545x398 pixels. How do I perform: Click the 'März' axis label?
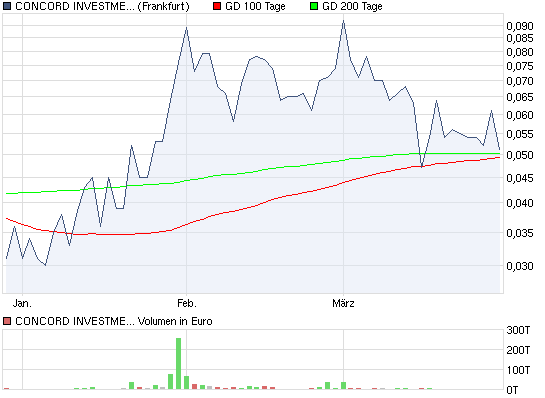point(343,303)
